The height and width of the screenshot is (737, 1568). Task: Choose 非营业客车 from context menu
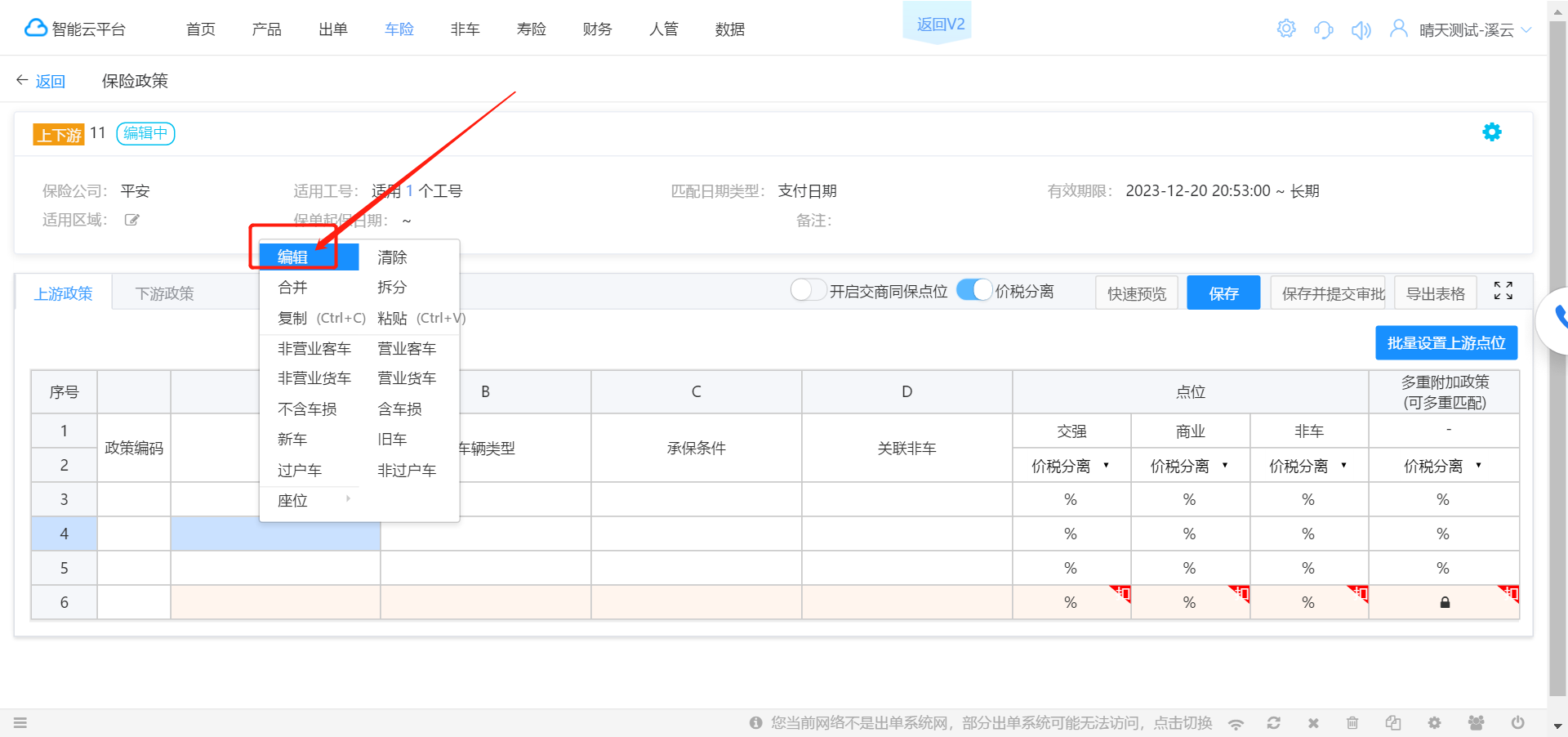coord(314,349)
